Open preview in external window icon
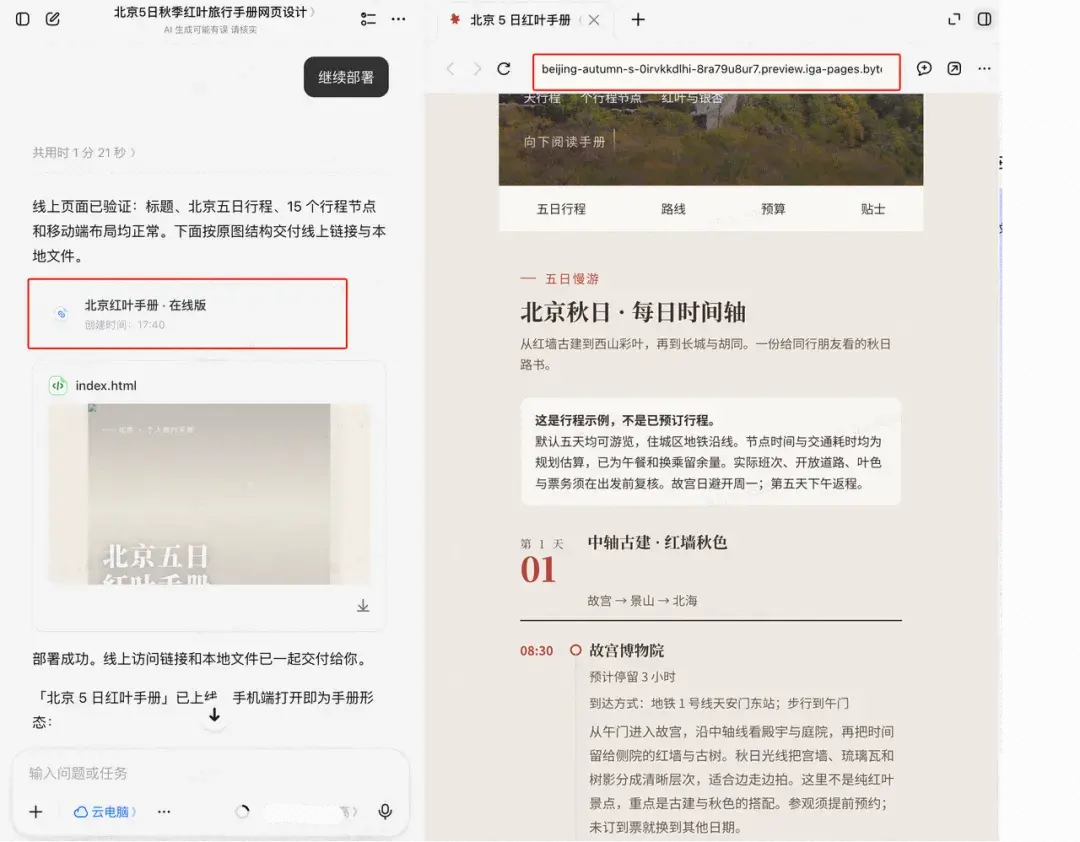This screenshot has height=842, width=1080. (x=954, y=68)
